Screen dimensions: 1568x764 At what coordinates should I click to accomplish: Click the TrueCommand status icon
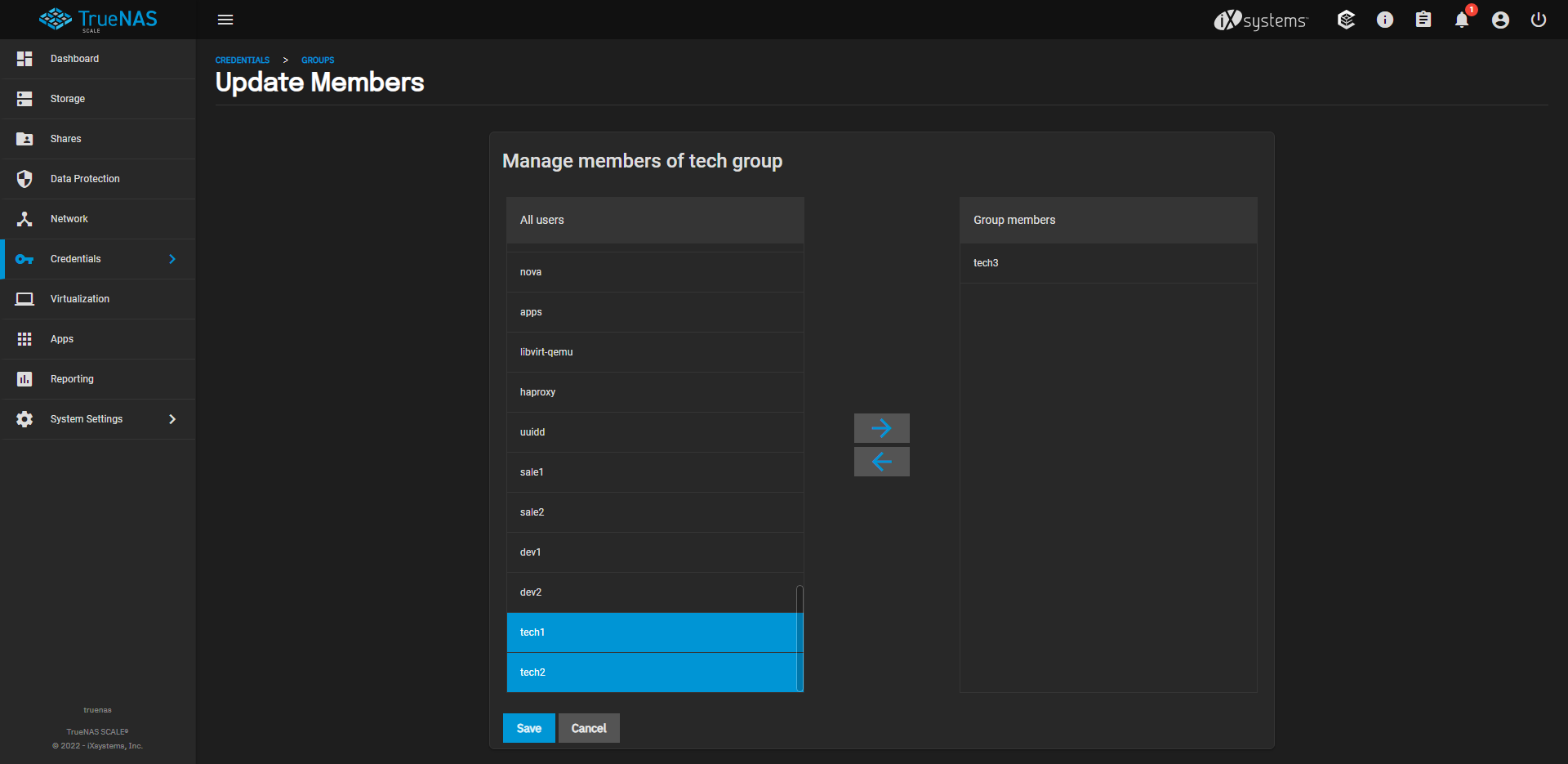(1346, 20)
